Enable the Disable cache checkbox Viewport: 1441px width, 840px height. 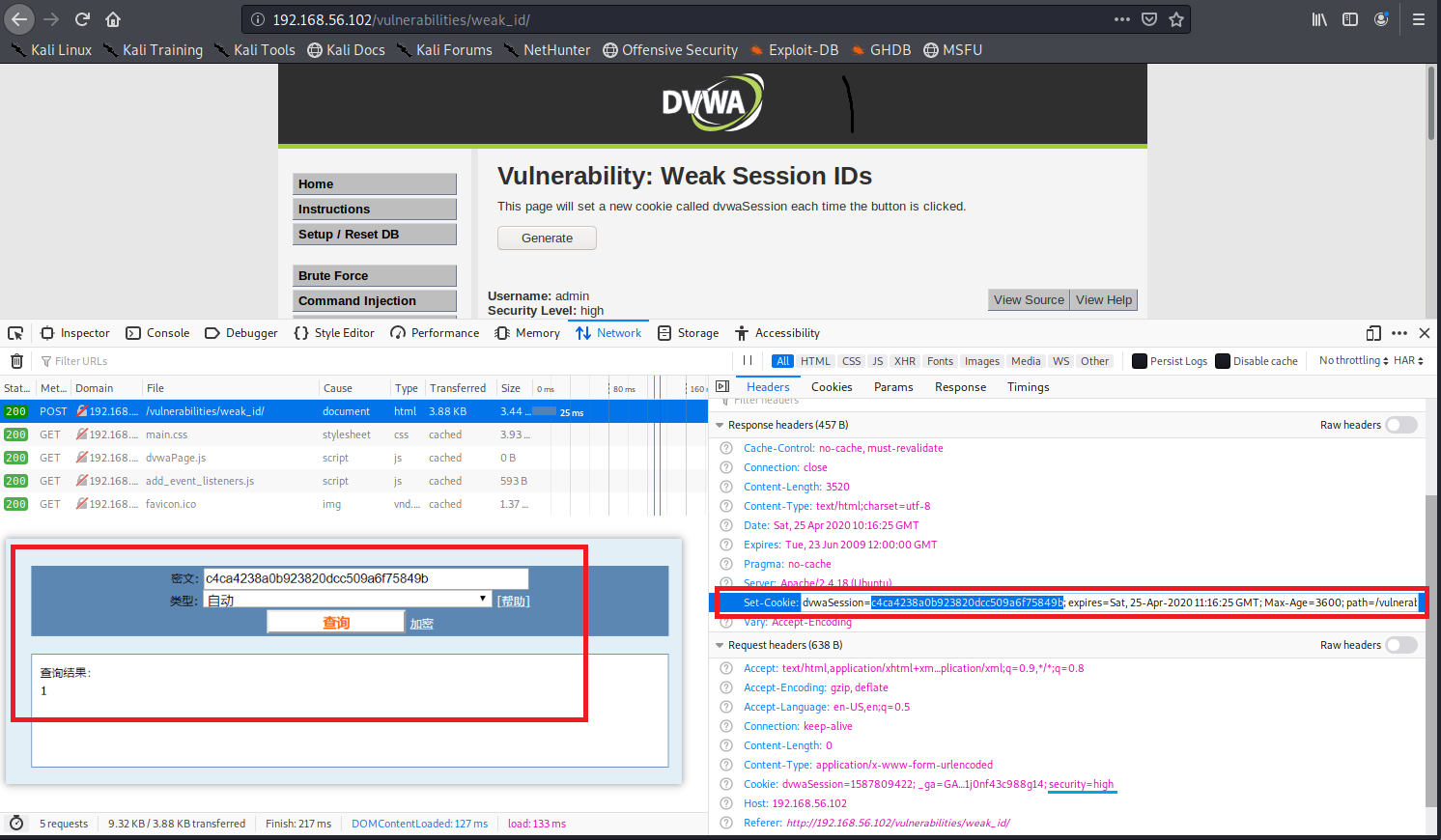1223,361
